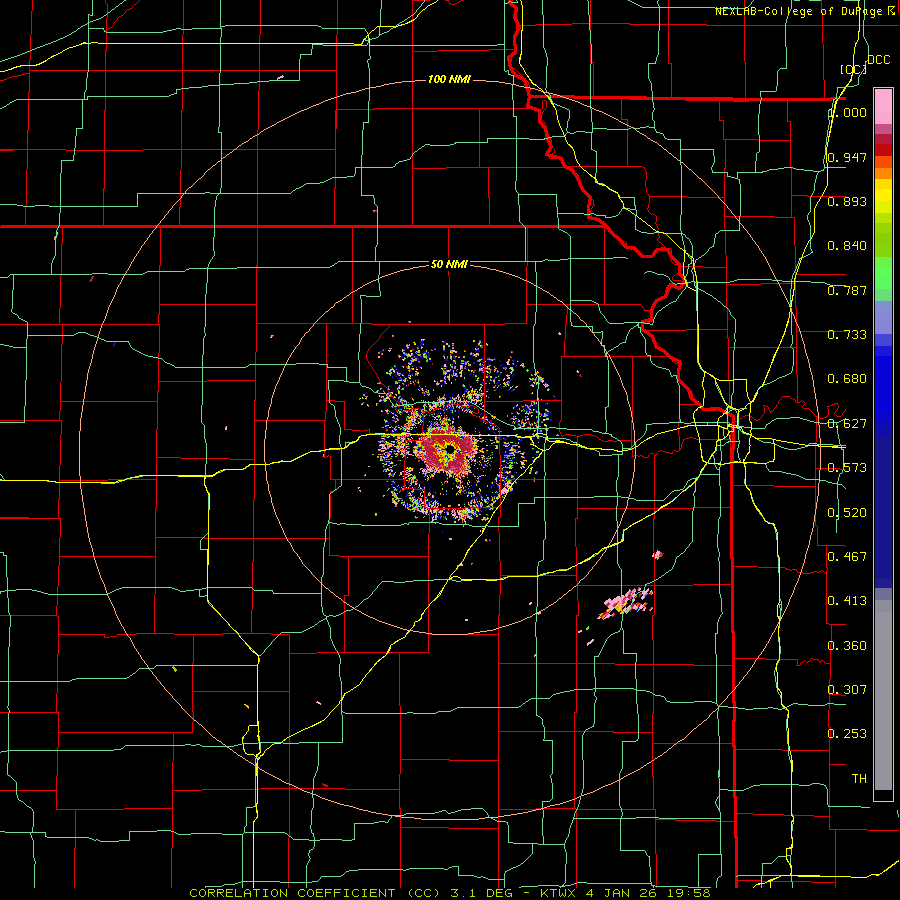
Task: Click the 19:58 timestamp
Action: pos(690,893)
